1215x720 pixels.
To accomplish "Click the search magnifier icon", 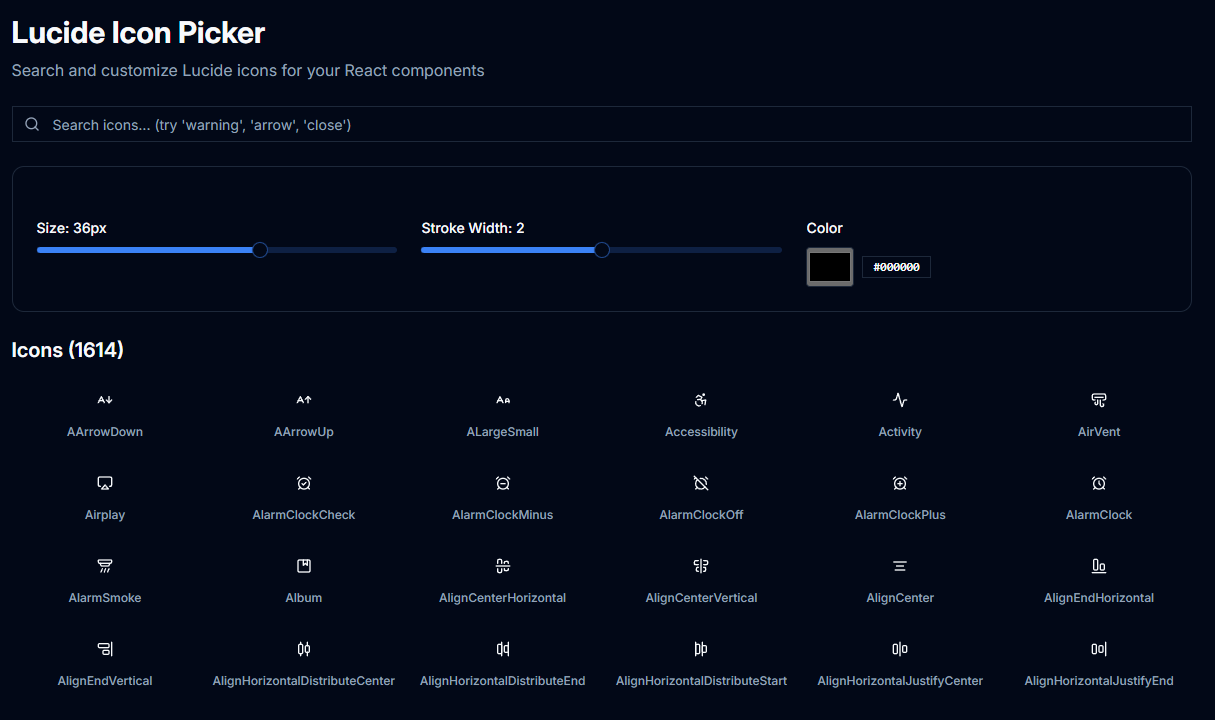I will point(32,124).
